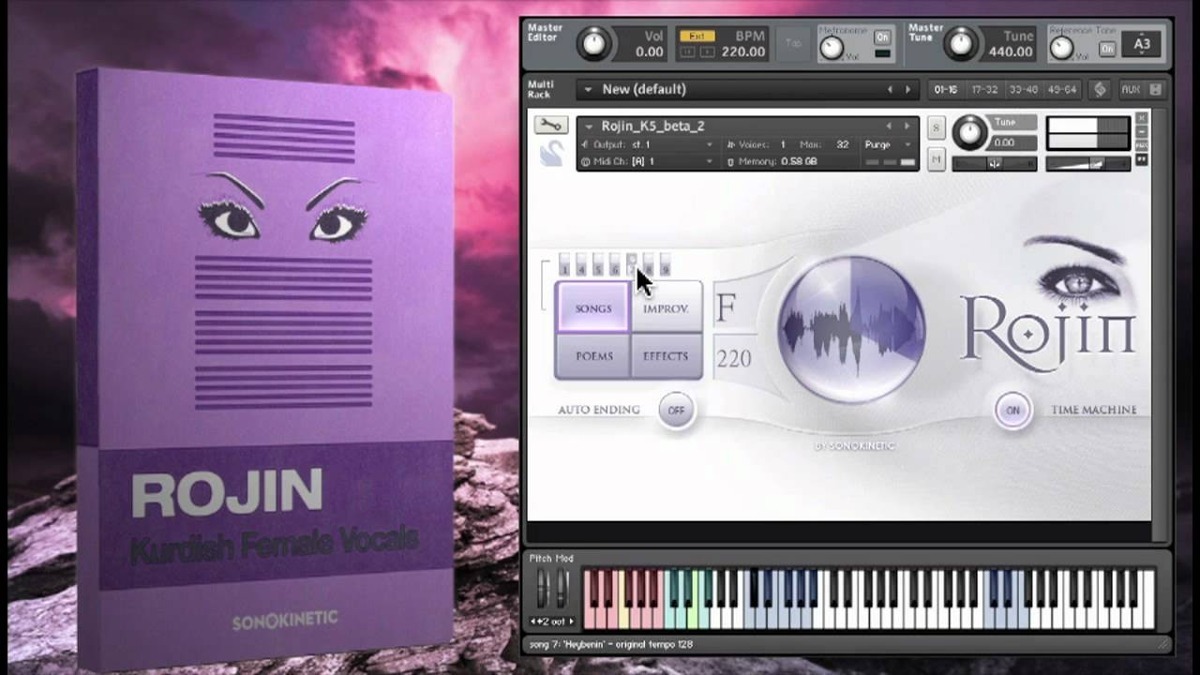Mute the instrument with M button
The width and height of the screenshot is (1200, 675).
(936, 159)
